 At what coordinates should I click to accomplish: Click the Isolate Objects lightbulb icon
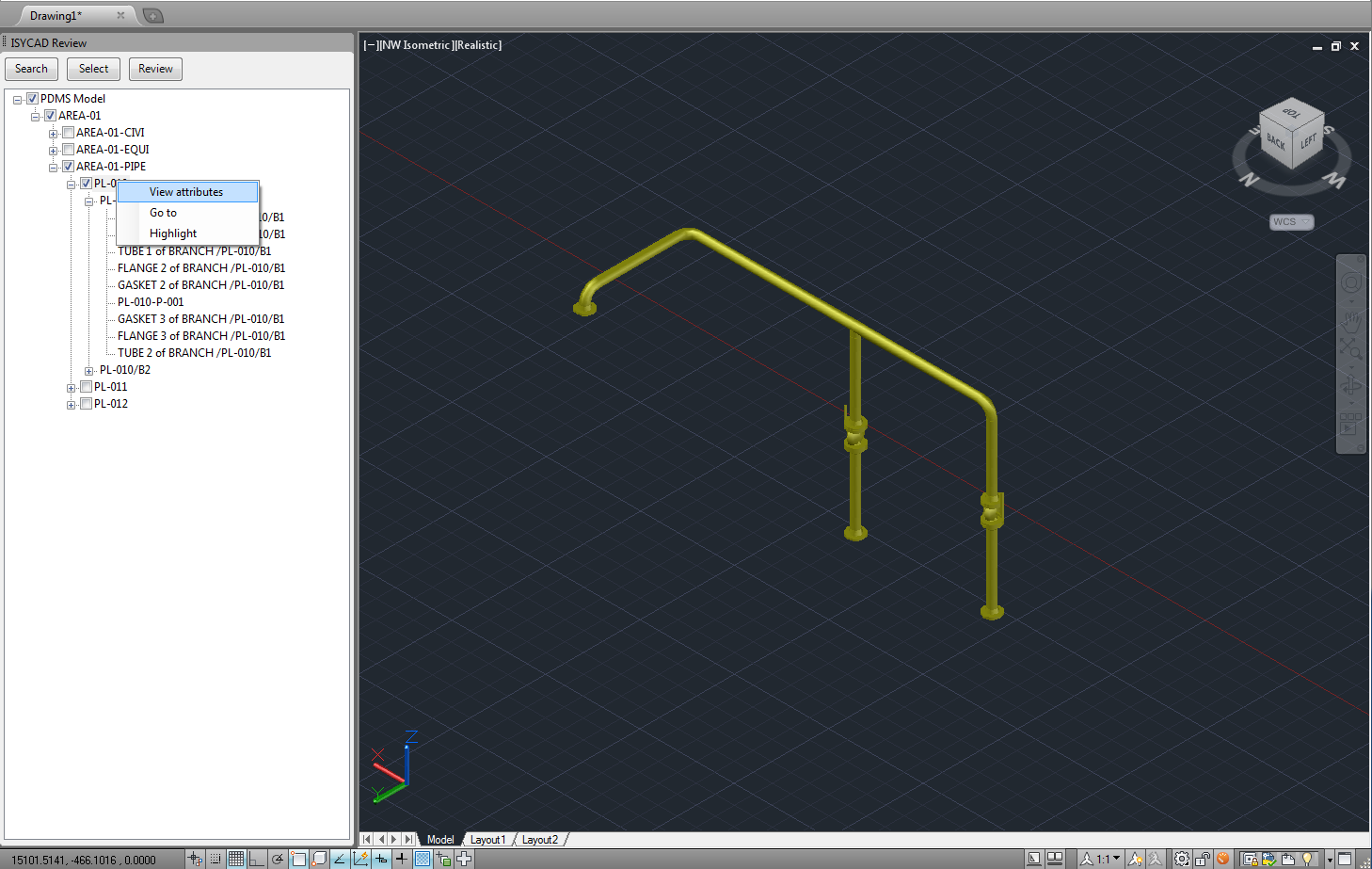(x=1307, y=859)
